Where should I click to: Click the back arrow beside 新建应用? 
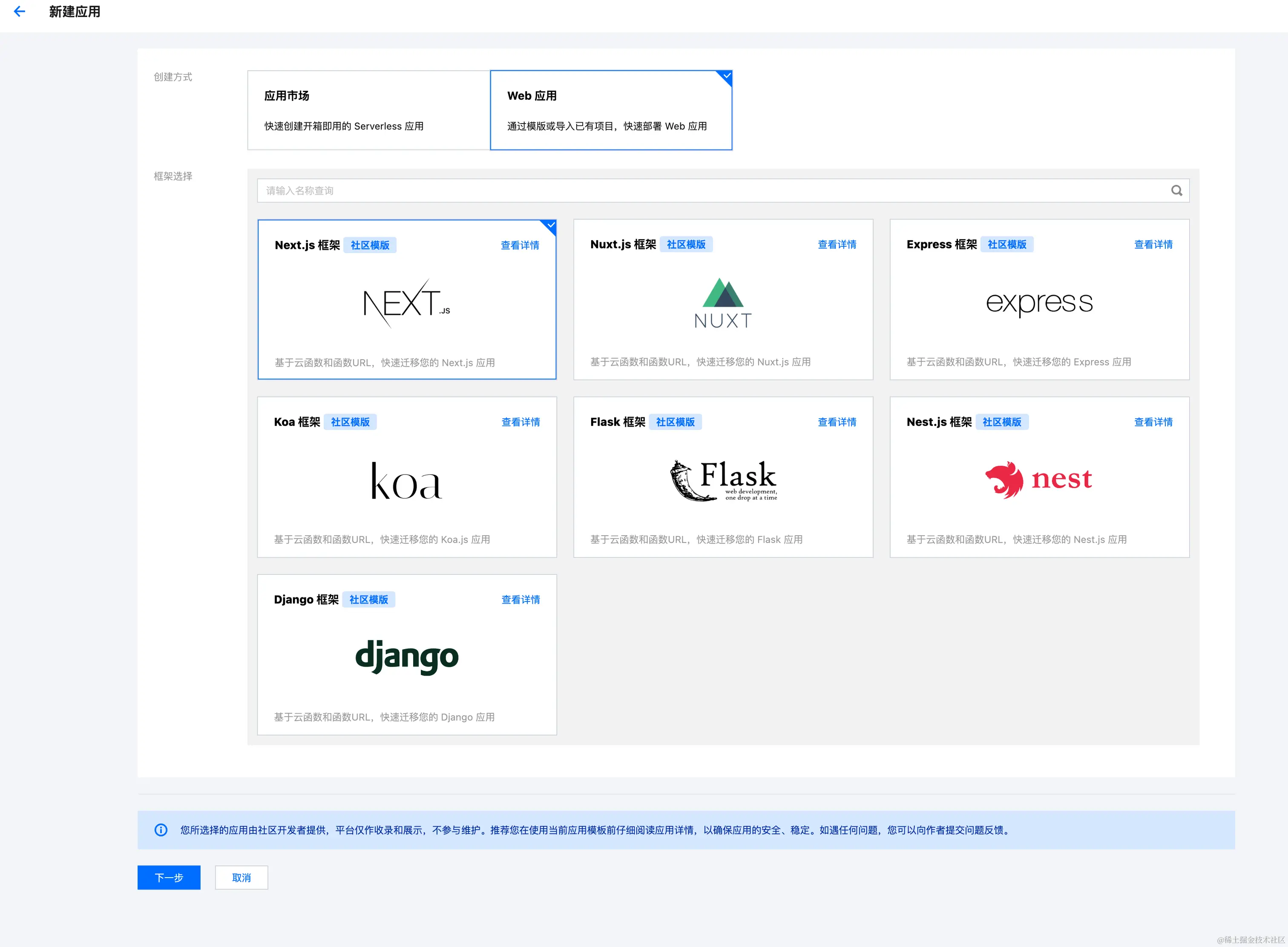tap(20, 12)
